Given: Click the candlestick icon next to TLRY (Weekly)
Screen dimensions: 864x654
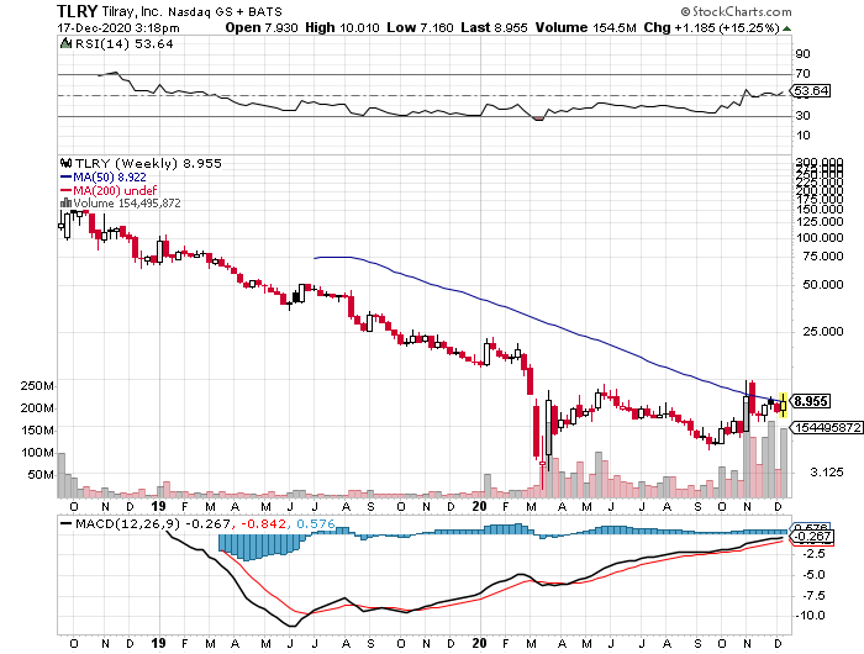Looking at the screenshot, I should pyautogui.click(x=64, y=163).
